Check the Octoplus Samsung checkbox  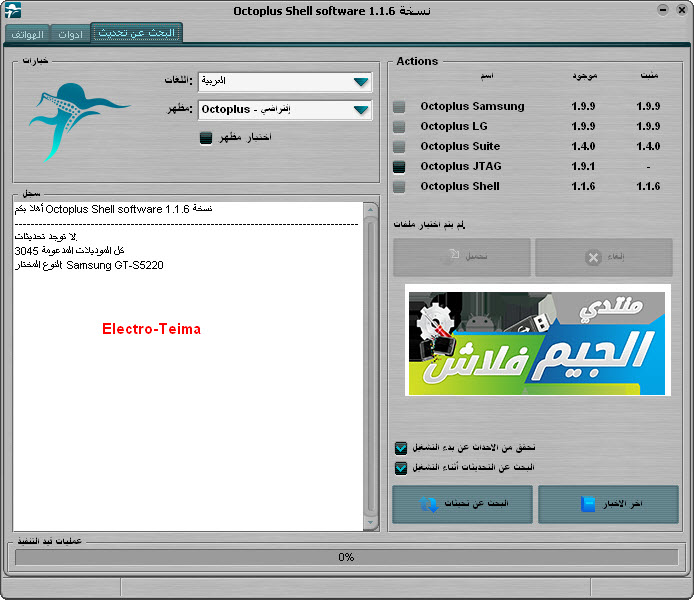399,107
